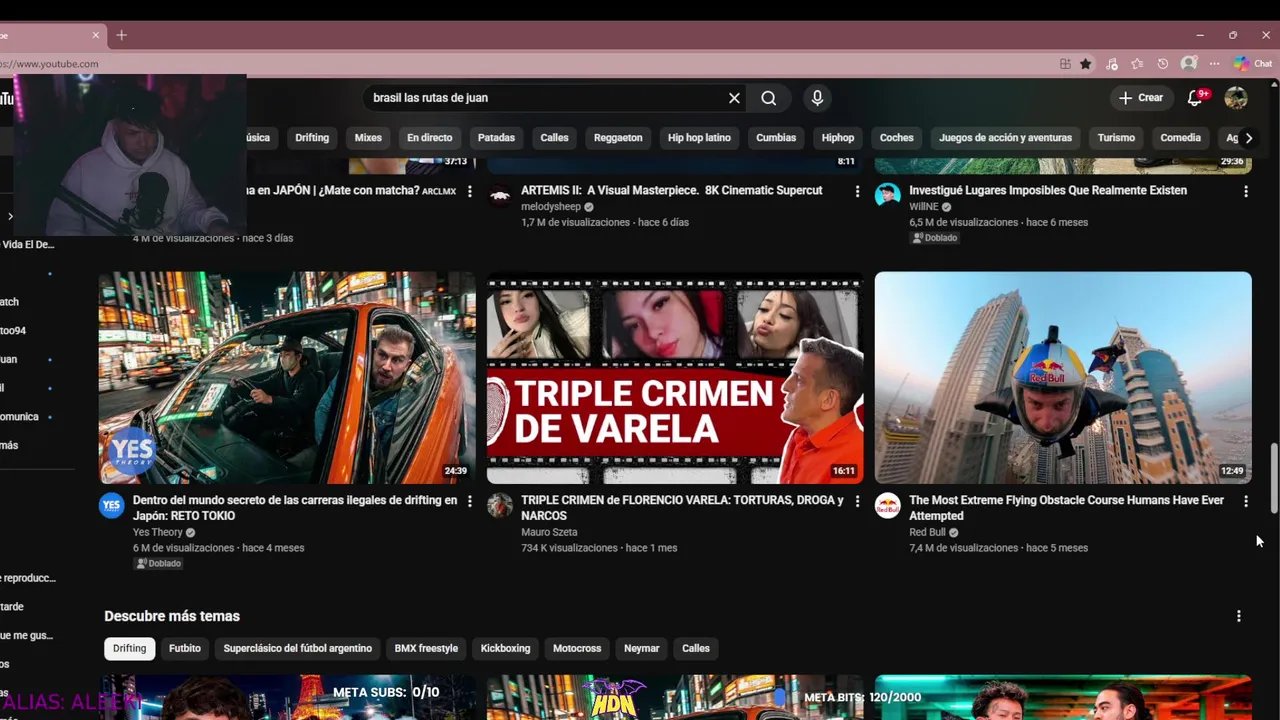Viewport: 1280px width, 720px height.
Task: Open Descubre más temas options menu
Action: (x=1238, y=616)
